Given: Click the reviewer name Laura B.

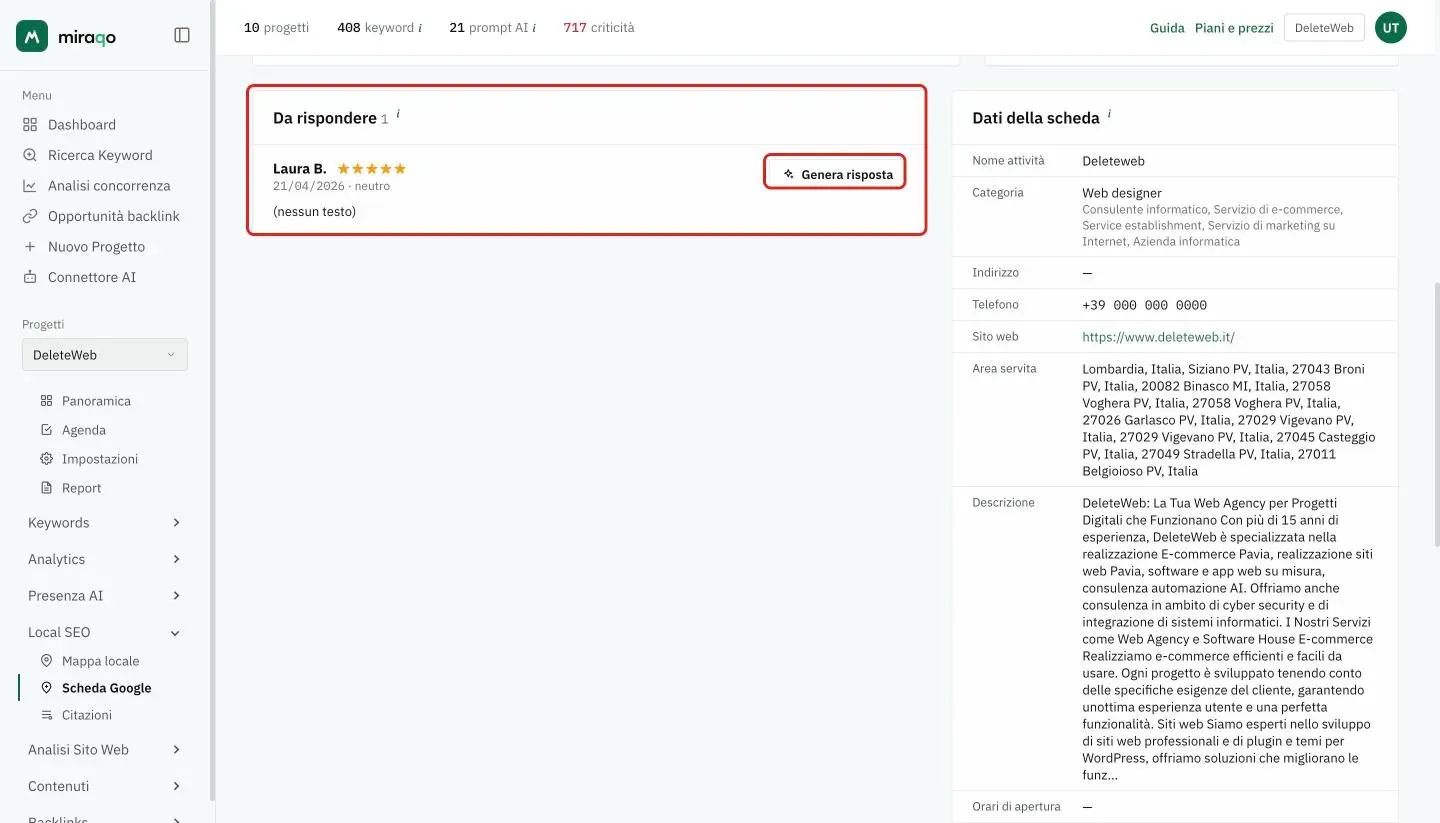Looking at the screenshot, I should tap(300, 169).
